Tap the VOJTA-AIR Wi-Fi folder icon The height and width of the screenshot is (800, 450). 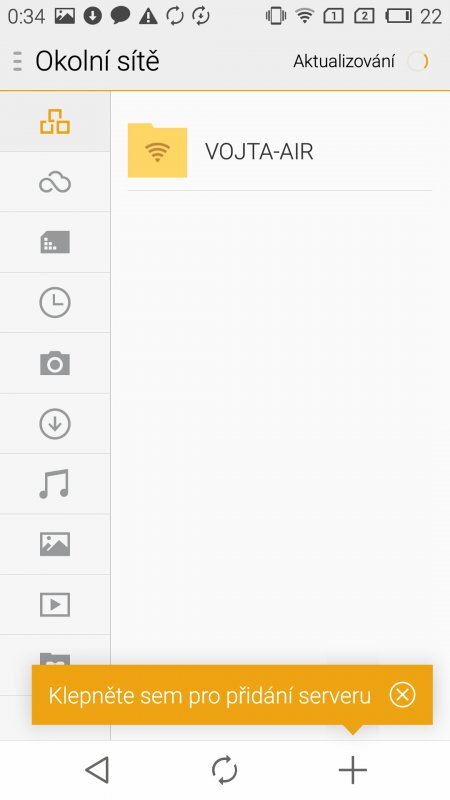tap(157, 151)
